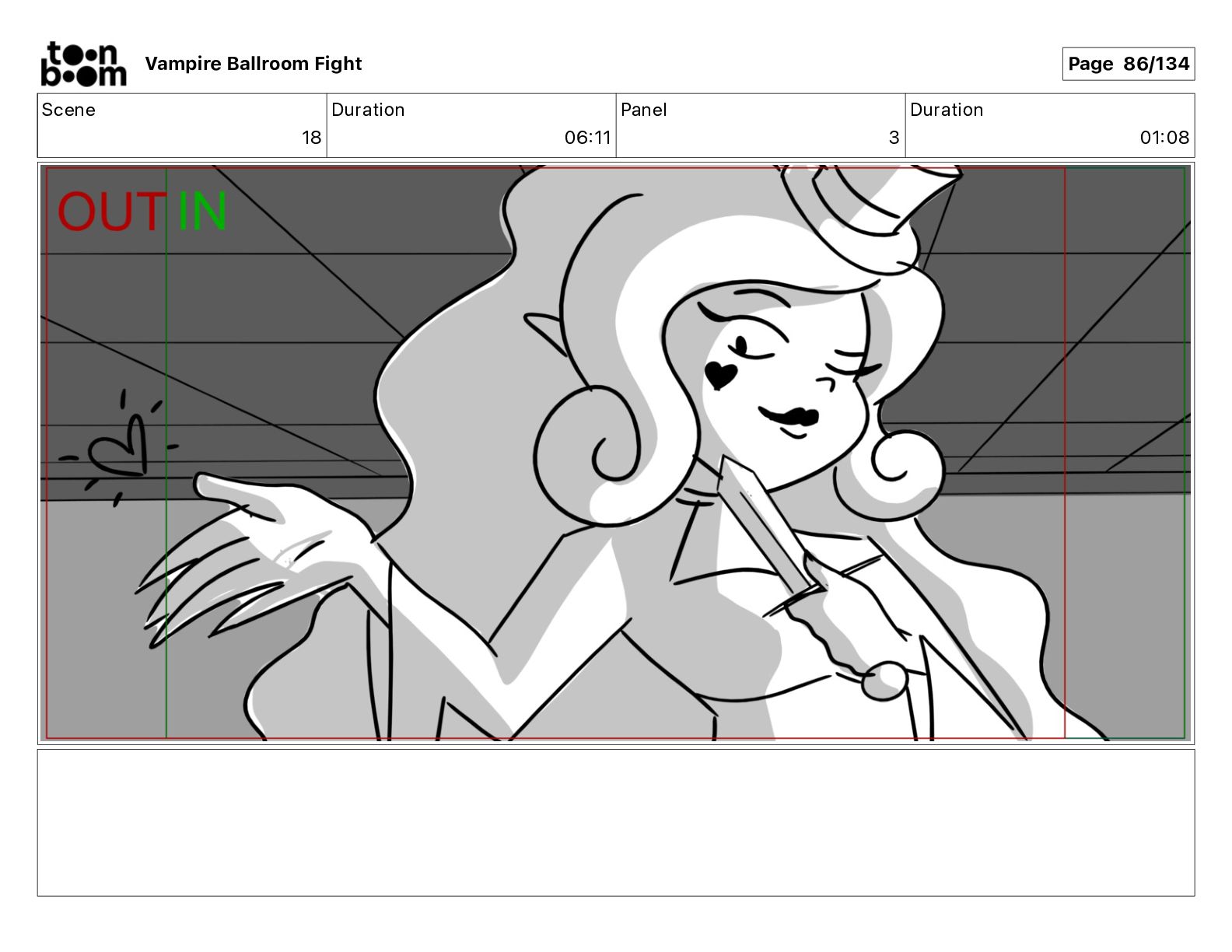Click the 'Panel' header label
This screenshot has width=1232, height=952.
point(644,110)
